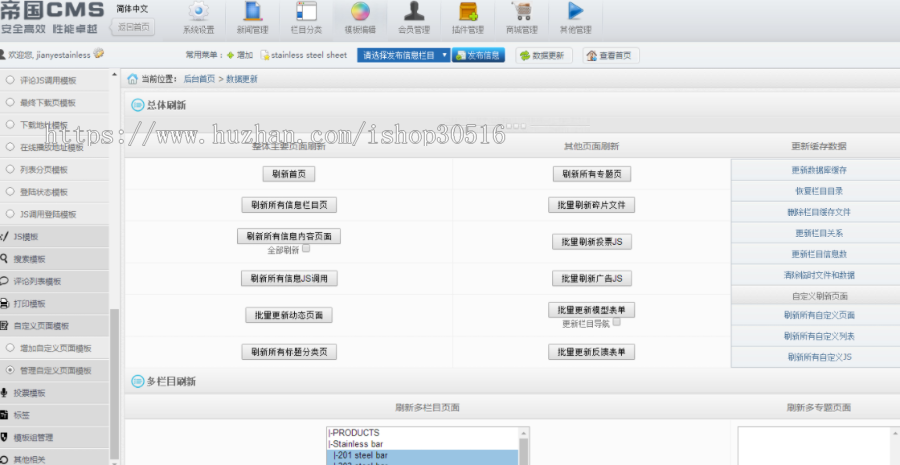Select 下载地址模板 radio button
The width and height of the screenshot is (900, 465).
[10, 125]
